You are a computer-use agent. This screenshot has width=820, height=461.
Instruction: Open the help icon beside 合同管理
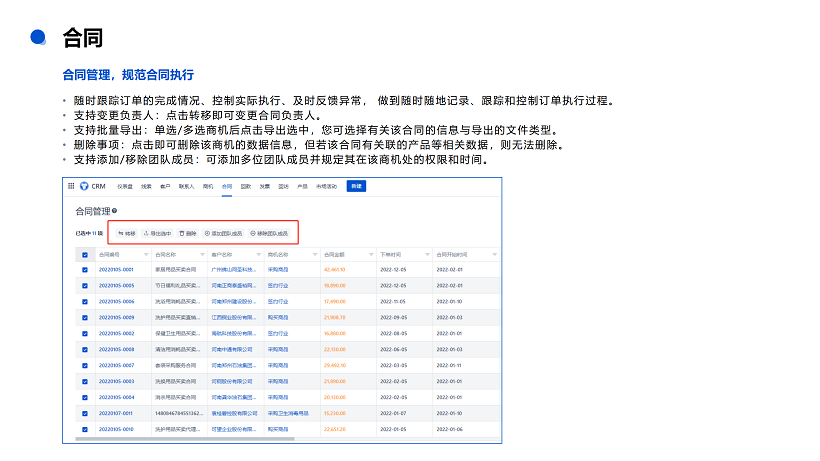click(x=115, y=211)
